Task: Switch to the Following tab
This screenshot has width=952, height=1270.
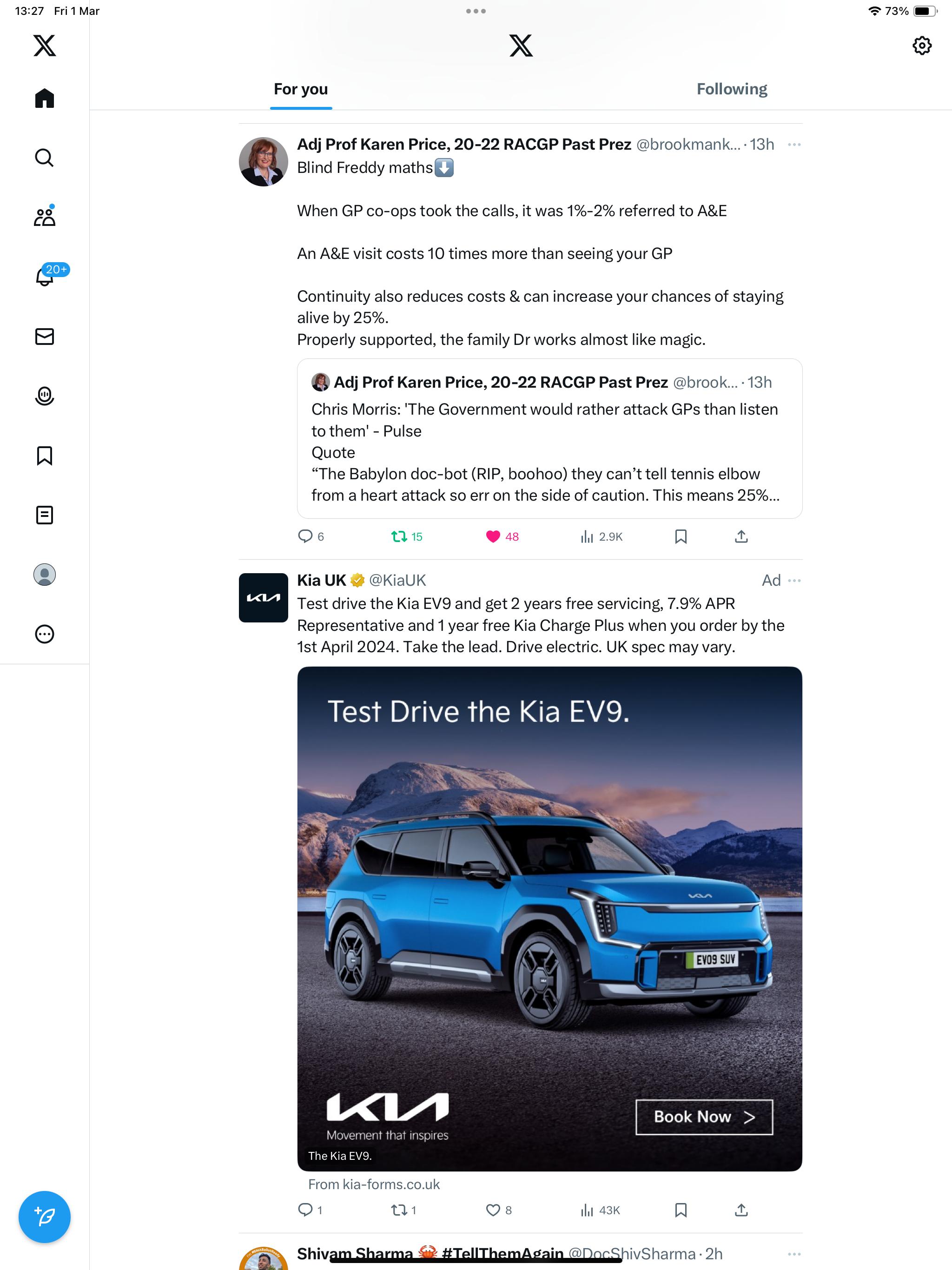Action: click(x=732, y=89)
